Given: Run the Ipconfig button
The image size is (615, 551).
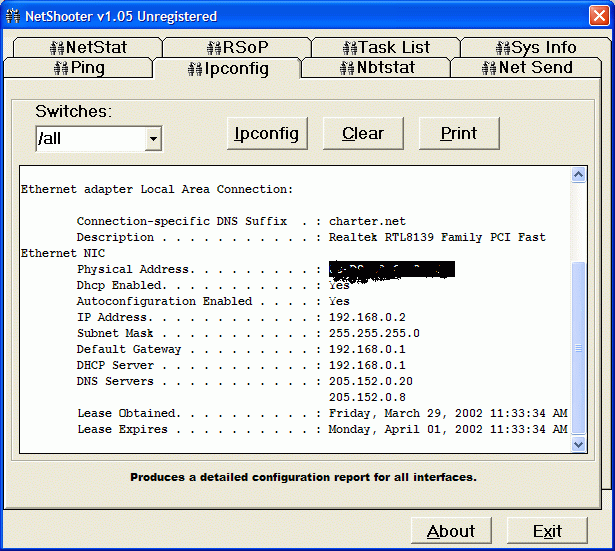Looking at the screenshot, I should (x=267, y=133).
